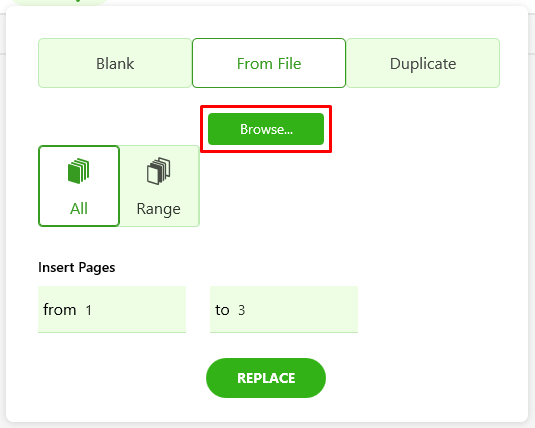
Task: Focus the "from" page number field
Action: click(112, 309)
